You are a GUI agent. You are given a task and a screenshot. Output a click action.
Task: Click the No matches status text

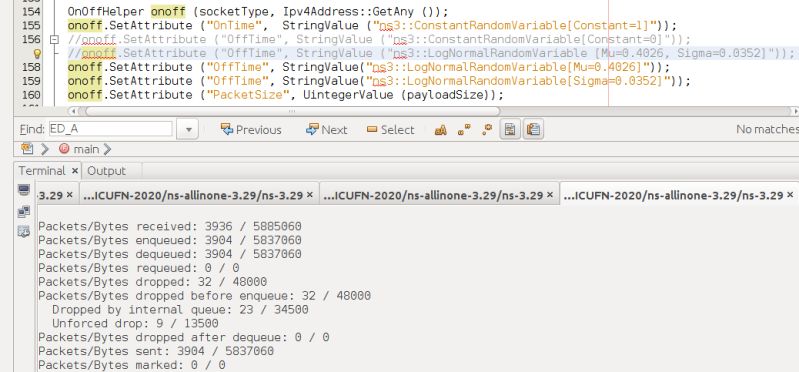[x=767, y=129]
